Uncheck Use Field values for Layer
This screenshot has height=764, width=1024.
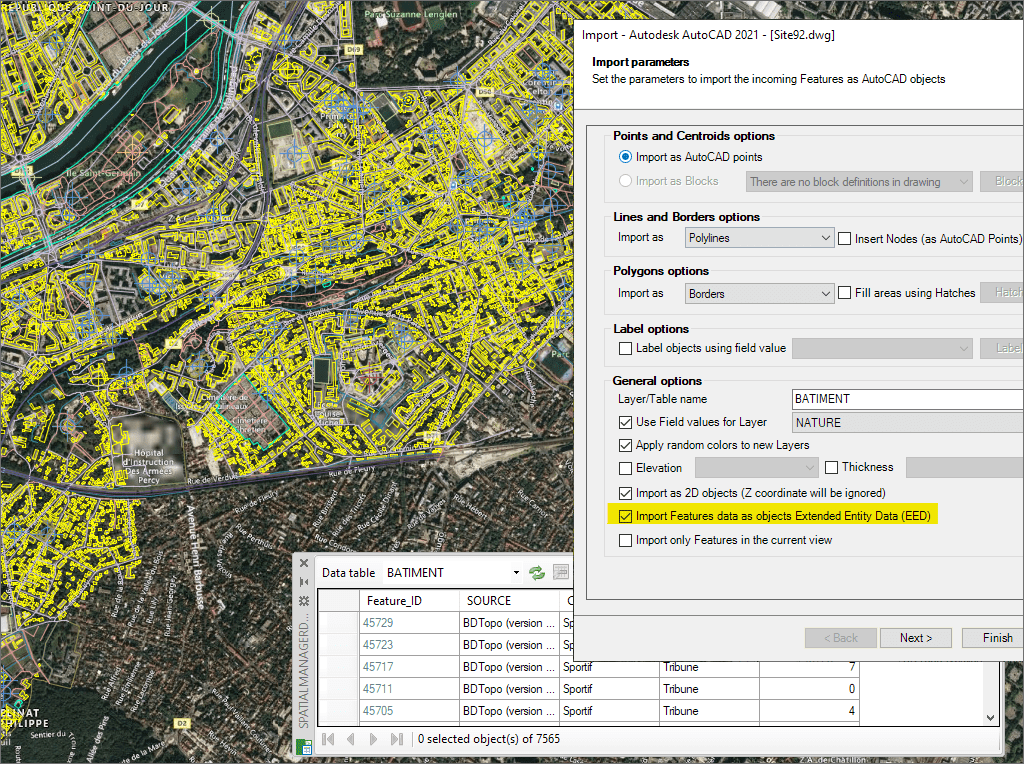pos(625,422)
